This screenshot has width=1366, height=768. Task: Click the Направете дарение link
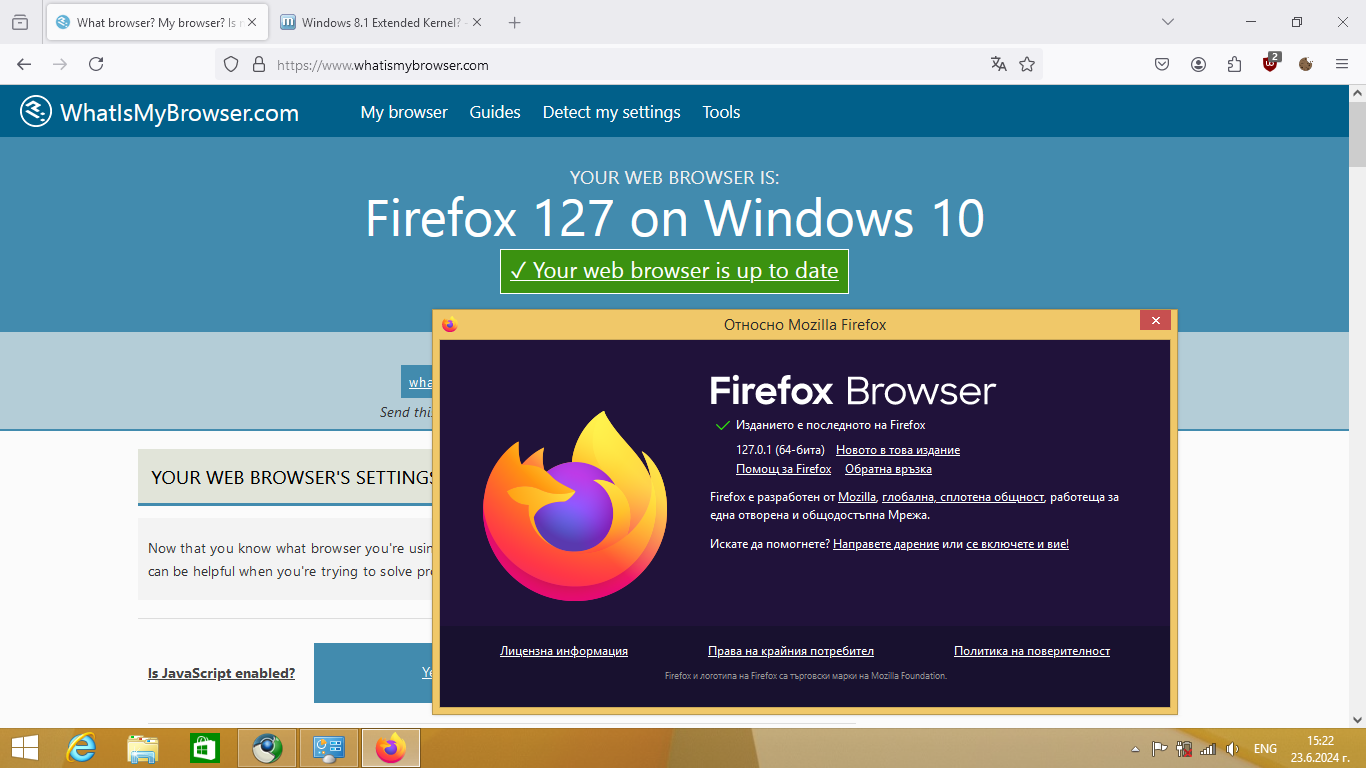pos(886,544)
